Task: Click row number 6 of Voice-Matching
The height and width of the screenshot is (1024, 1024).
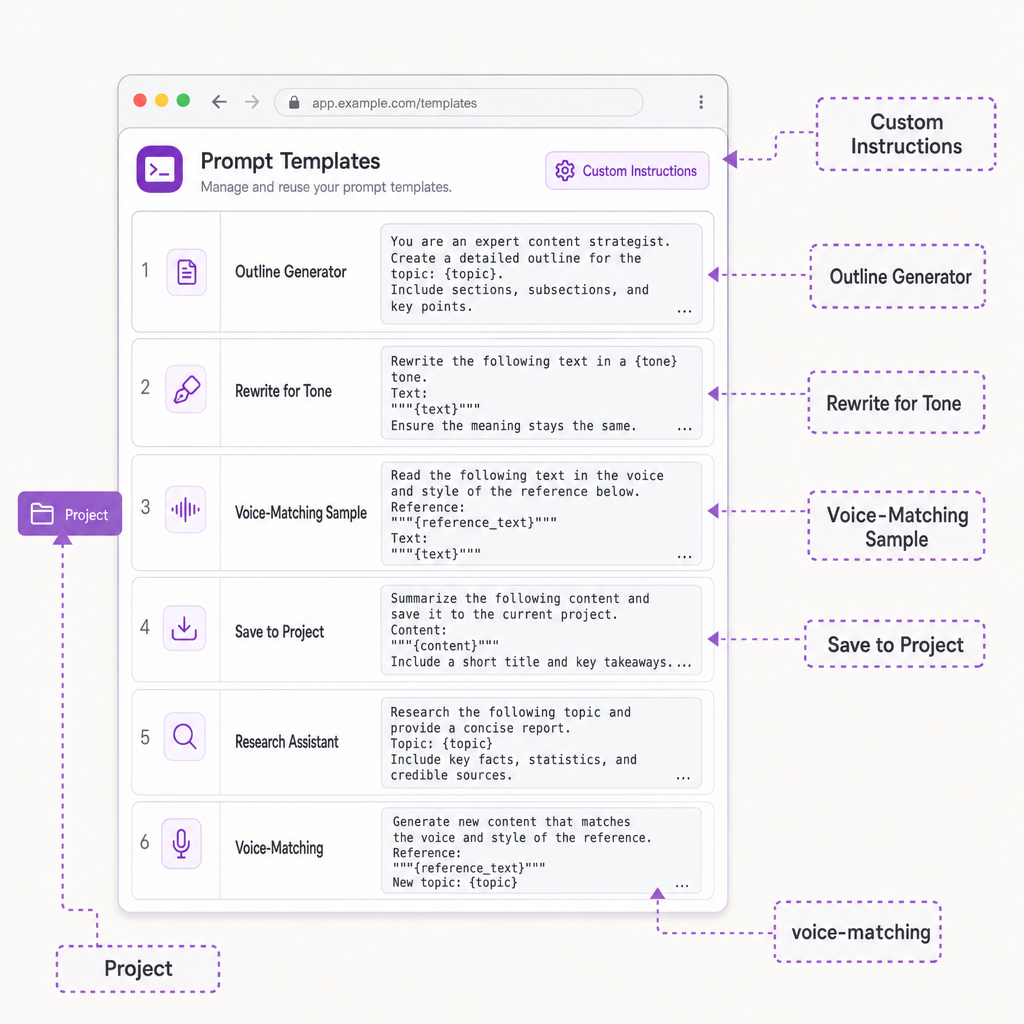Action: pyautogui.click(x=144, y=842)
